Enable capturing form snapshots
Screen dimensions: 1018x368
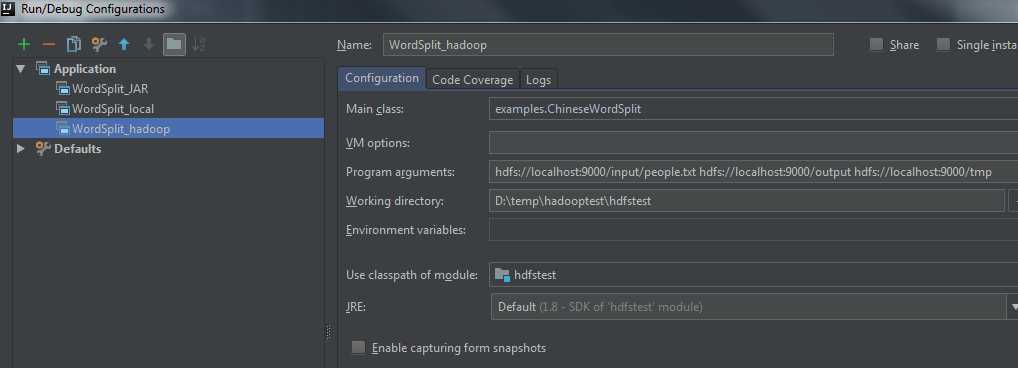pos(358,347)
